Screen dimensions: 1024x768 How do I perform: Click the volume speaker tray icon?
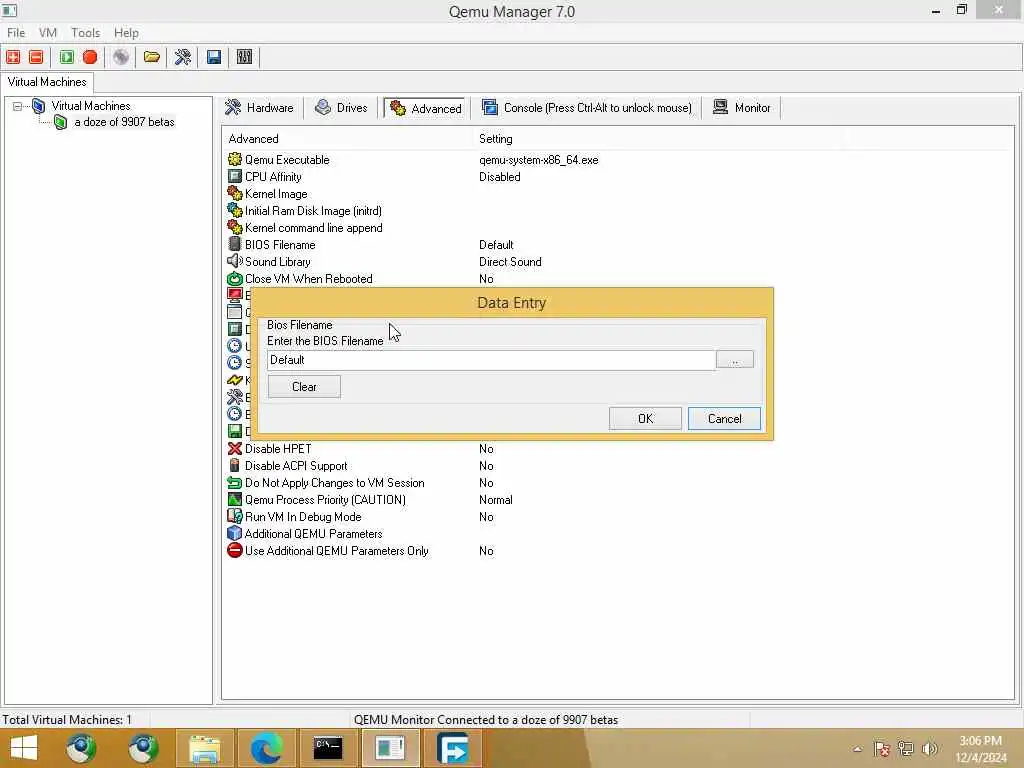pyautogui.click(x=929, y=749)
